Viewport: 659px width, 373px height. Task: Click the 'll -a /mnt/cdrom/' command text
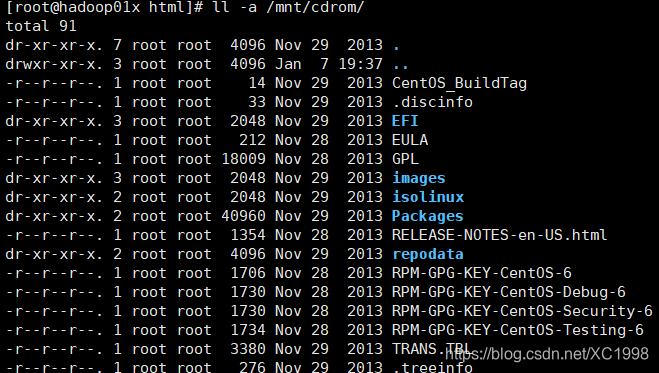tap(288, 7)
